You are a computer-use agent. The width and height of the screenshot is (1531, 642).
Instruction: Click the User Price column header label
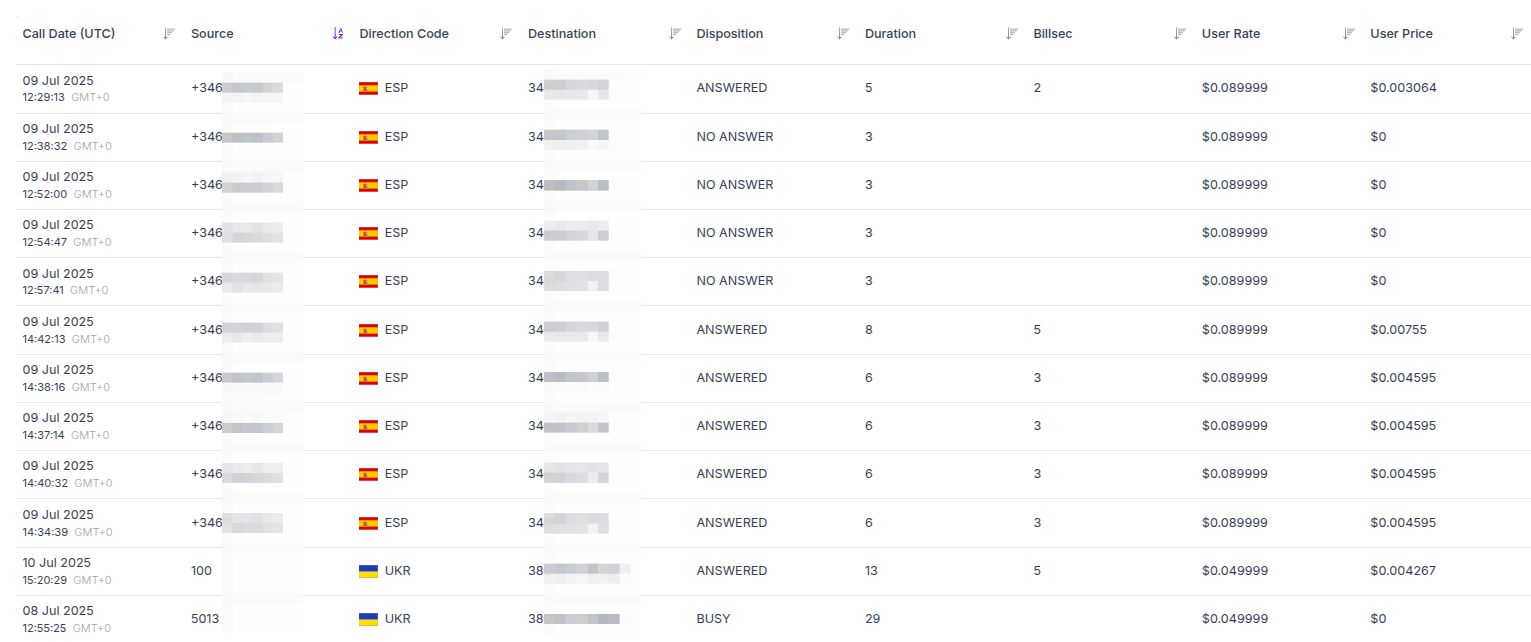[x=1401, y=34]
